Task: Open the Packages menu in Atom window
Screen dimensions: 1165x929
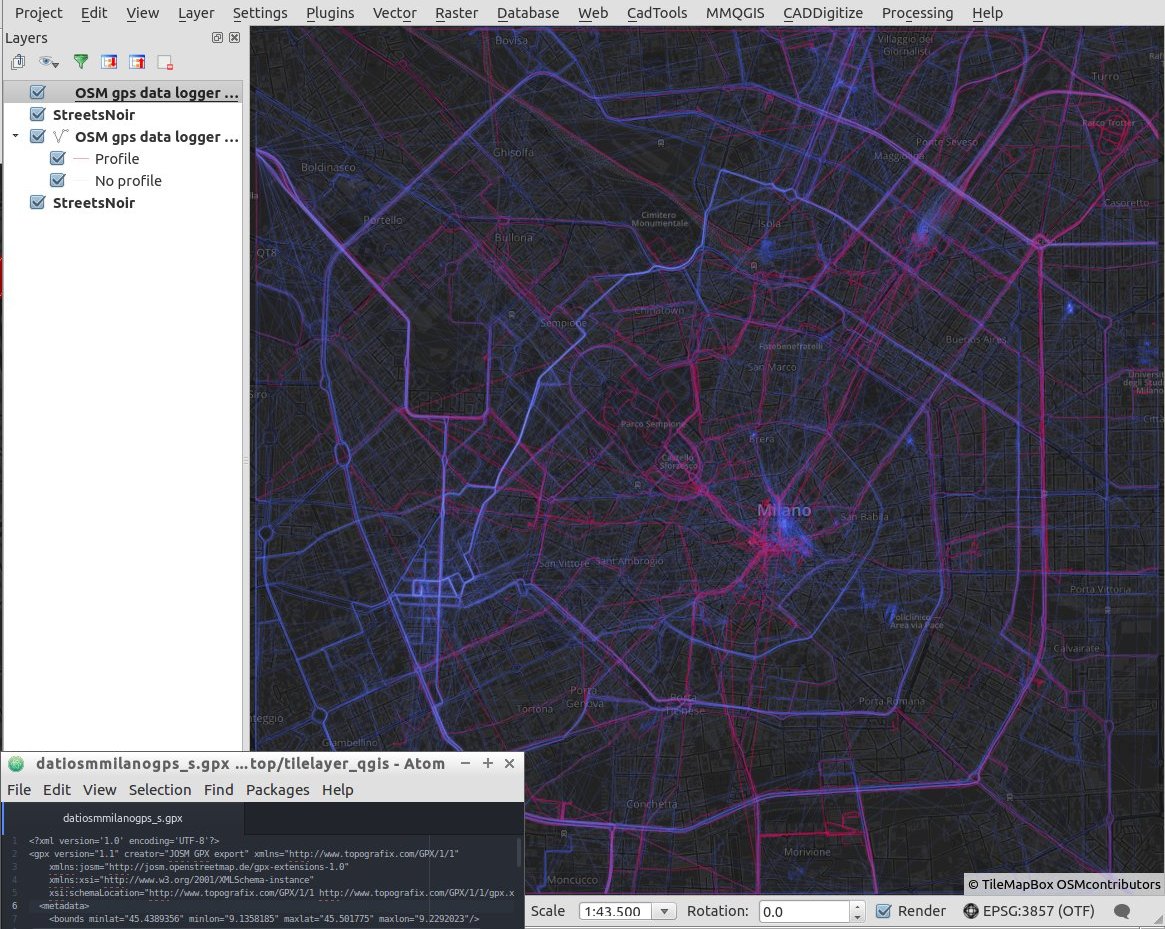Action: click(x=277, y=789)
